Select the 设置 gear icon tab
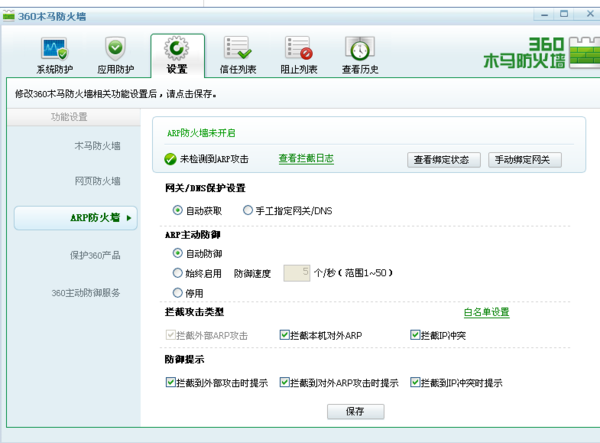The image size is (600, 443). click(x=176, y=48)
